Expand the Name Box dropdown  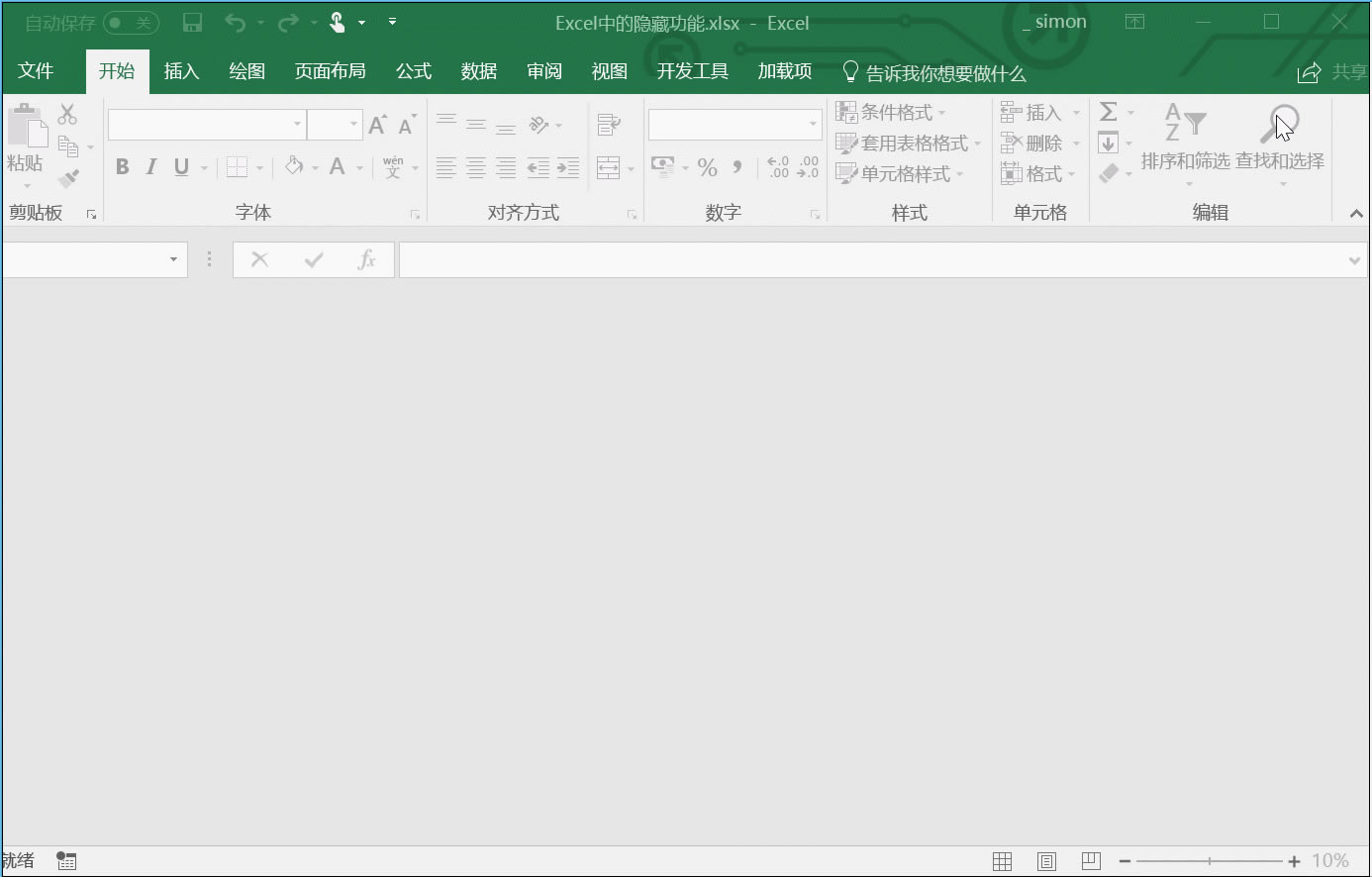[x=173, y=258]
